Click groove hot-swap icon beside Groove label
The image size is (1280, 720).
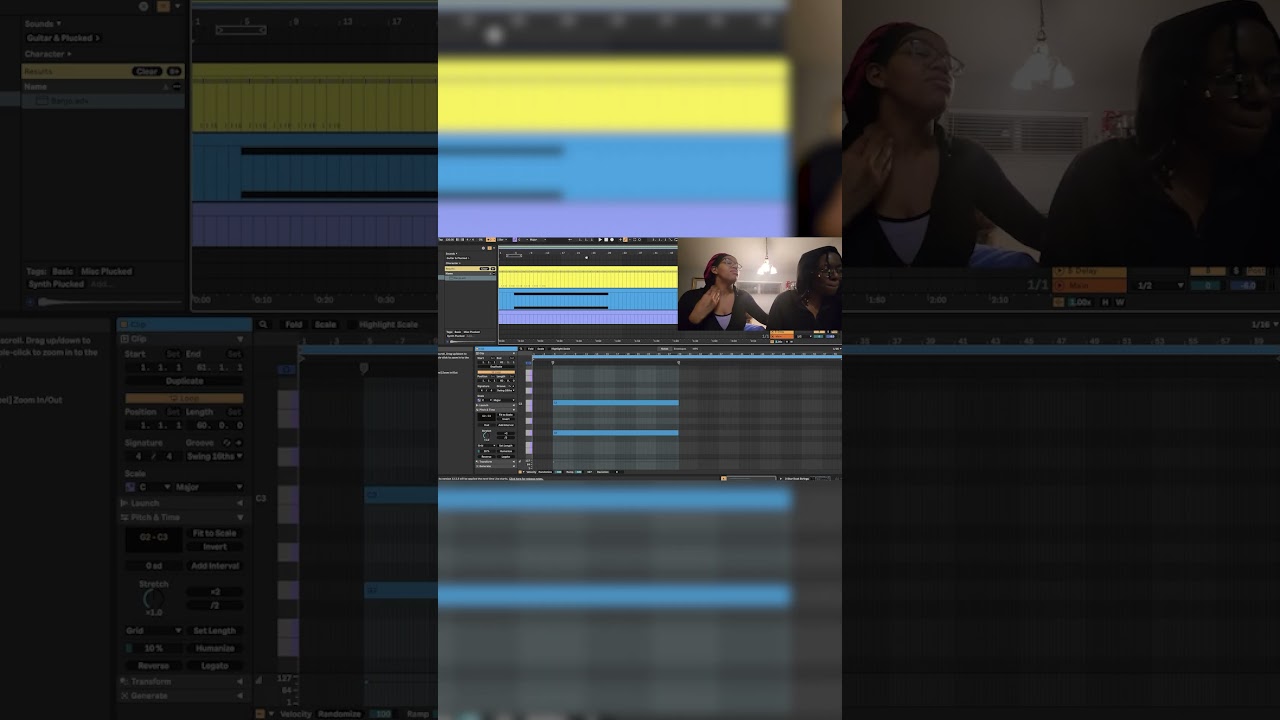point(227,442)
